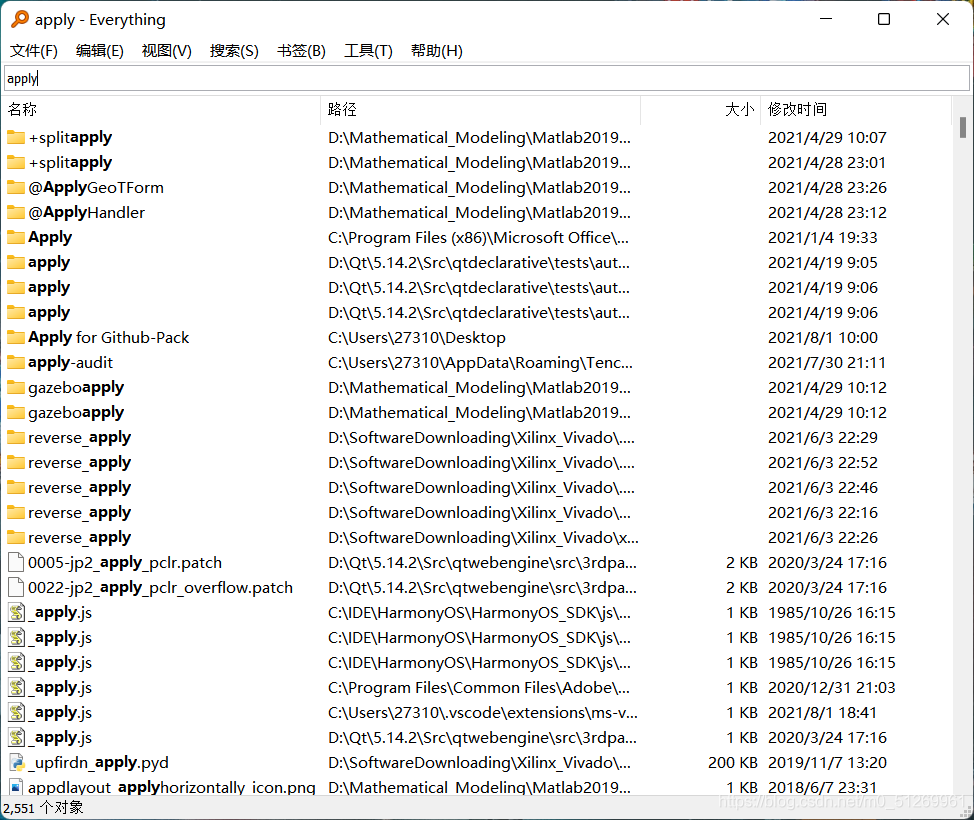Click folder icon of reverse_apply dated 2021/6/3 22:26

[16, 537]
